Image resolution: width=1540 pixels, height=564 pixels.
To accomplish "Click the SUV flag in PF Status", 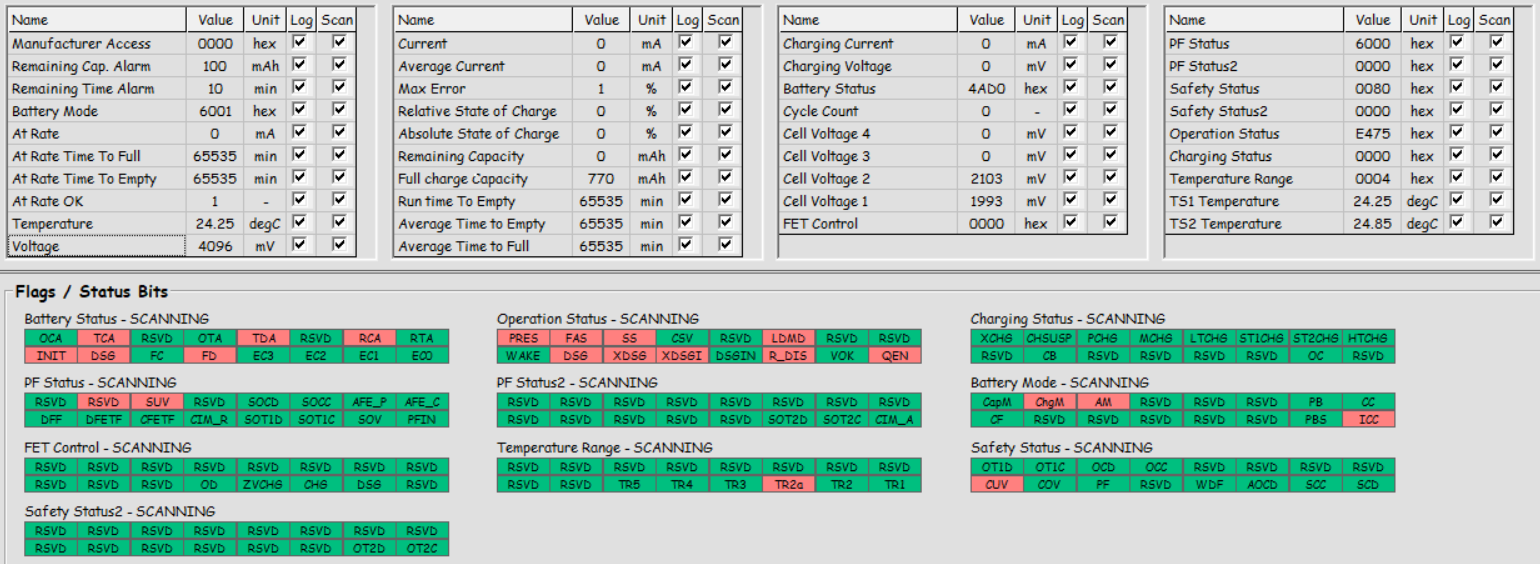I will [157, 403].
